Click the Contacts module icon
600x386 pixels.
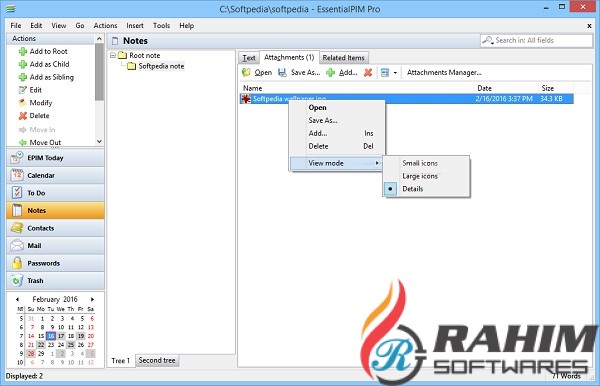pos(17,228)
